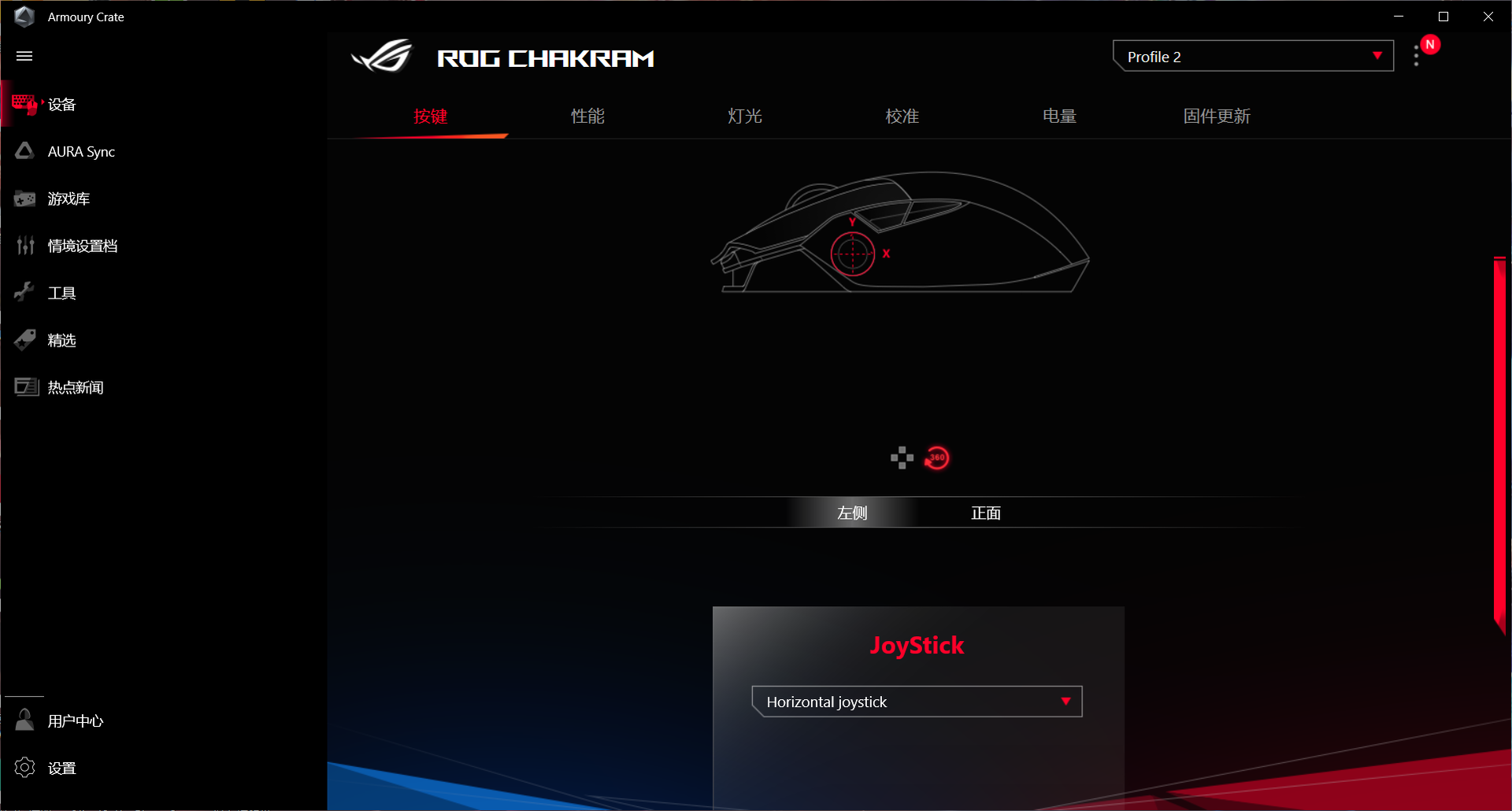Select the 360 analog joystick mode icon

click(936, 457)
